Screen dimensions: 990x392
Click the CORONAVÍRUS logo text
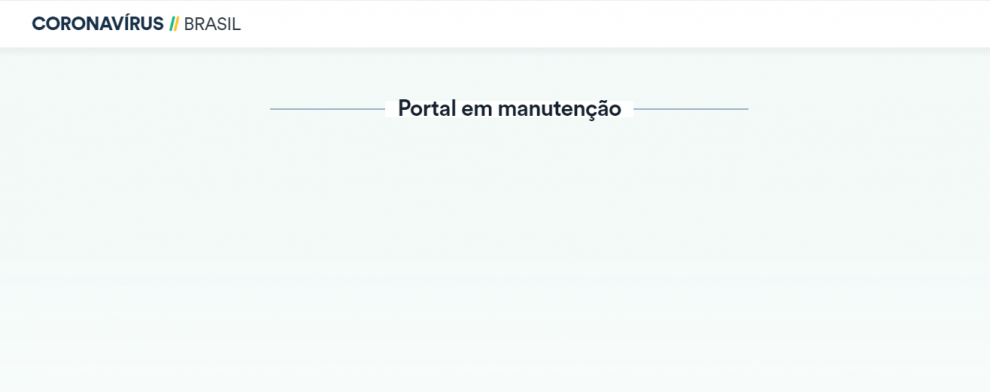[x=98, y=24]
